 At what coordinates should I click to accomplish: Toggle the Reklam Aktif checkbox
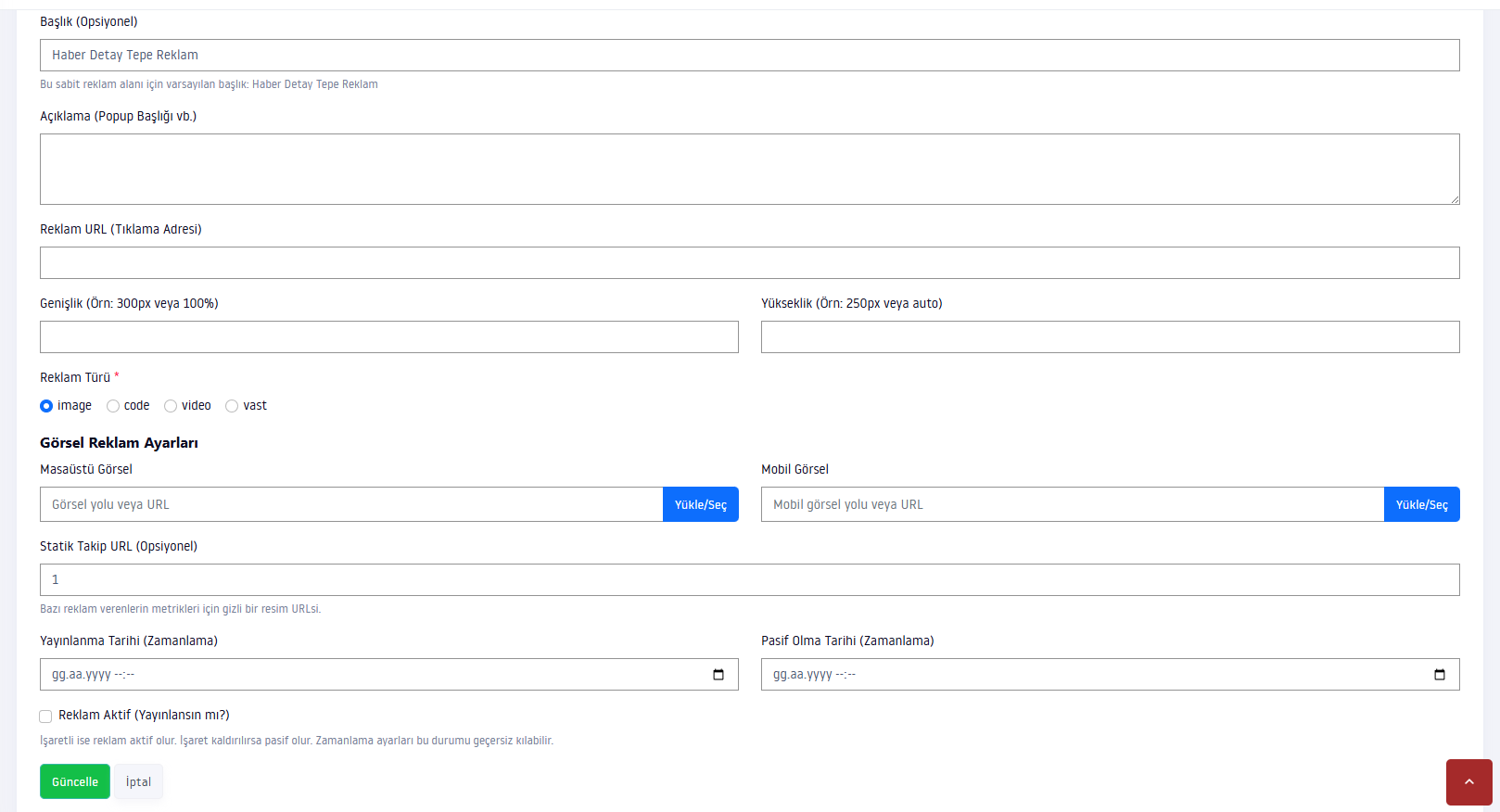click(45, 717)
